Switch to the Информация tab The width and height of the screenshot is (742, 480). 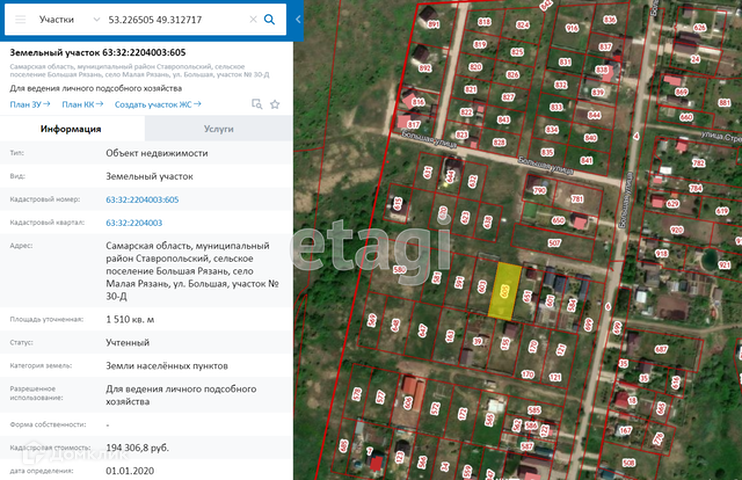tap(71, 129)
